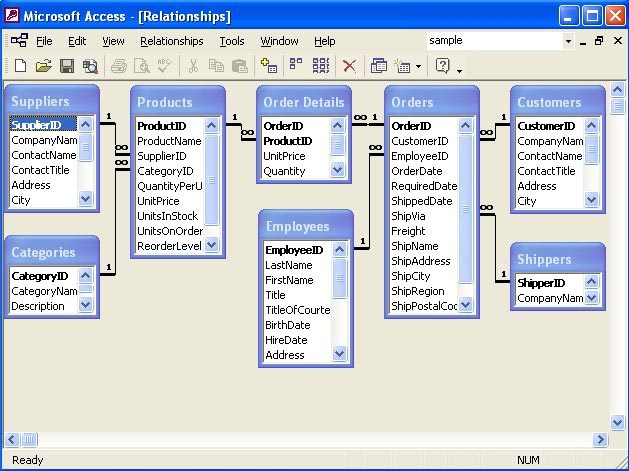Open the View menu
This screenshot has height=471, width=629.
pos(113,41)
